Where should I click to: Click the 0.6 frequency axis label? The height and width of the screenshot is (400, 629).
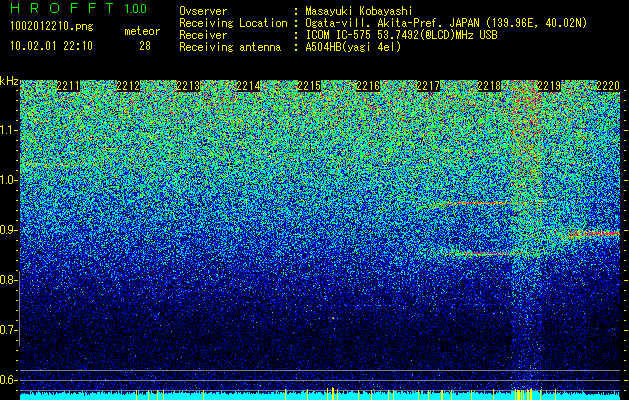click(x=9, y=380)
